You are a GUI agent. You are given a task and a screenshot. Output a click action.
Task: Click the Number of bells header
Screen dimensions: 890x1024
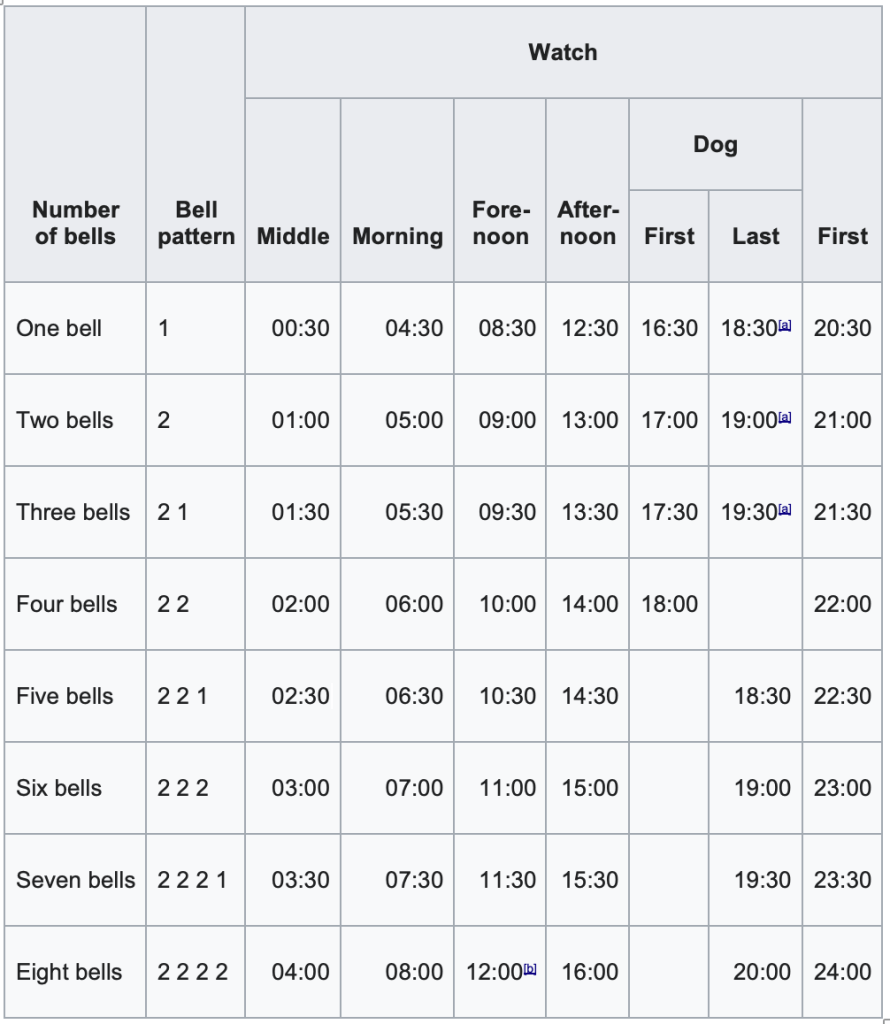coord(75,223)
